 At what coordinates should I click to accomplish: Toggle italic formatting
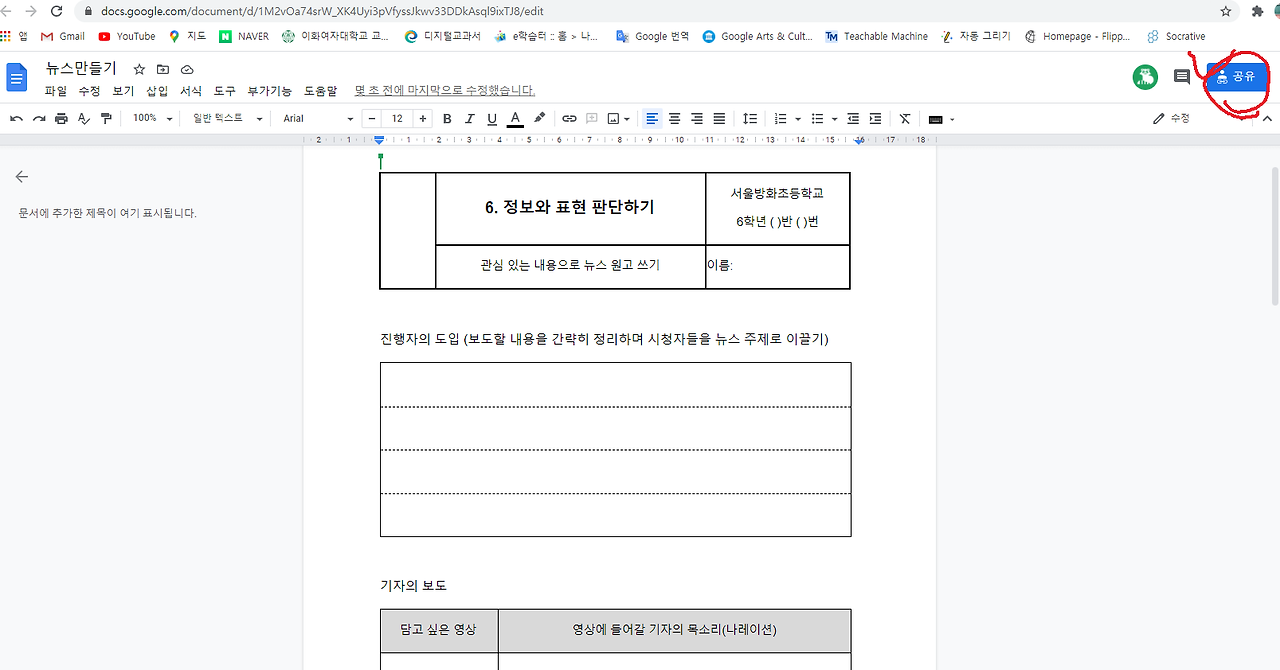click(469, 118)
